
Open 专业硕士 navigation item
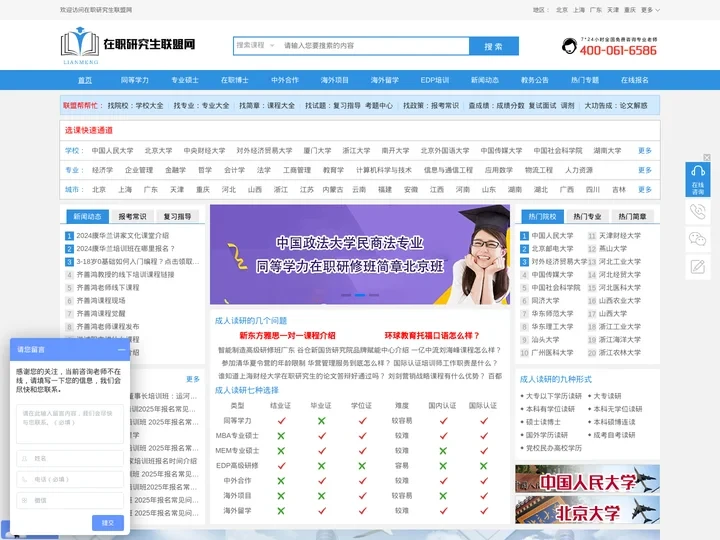pyautogui.click(x=185, y=80)
